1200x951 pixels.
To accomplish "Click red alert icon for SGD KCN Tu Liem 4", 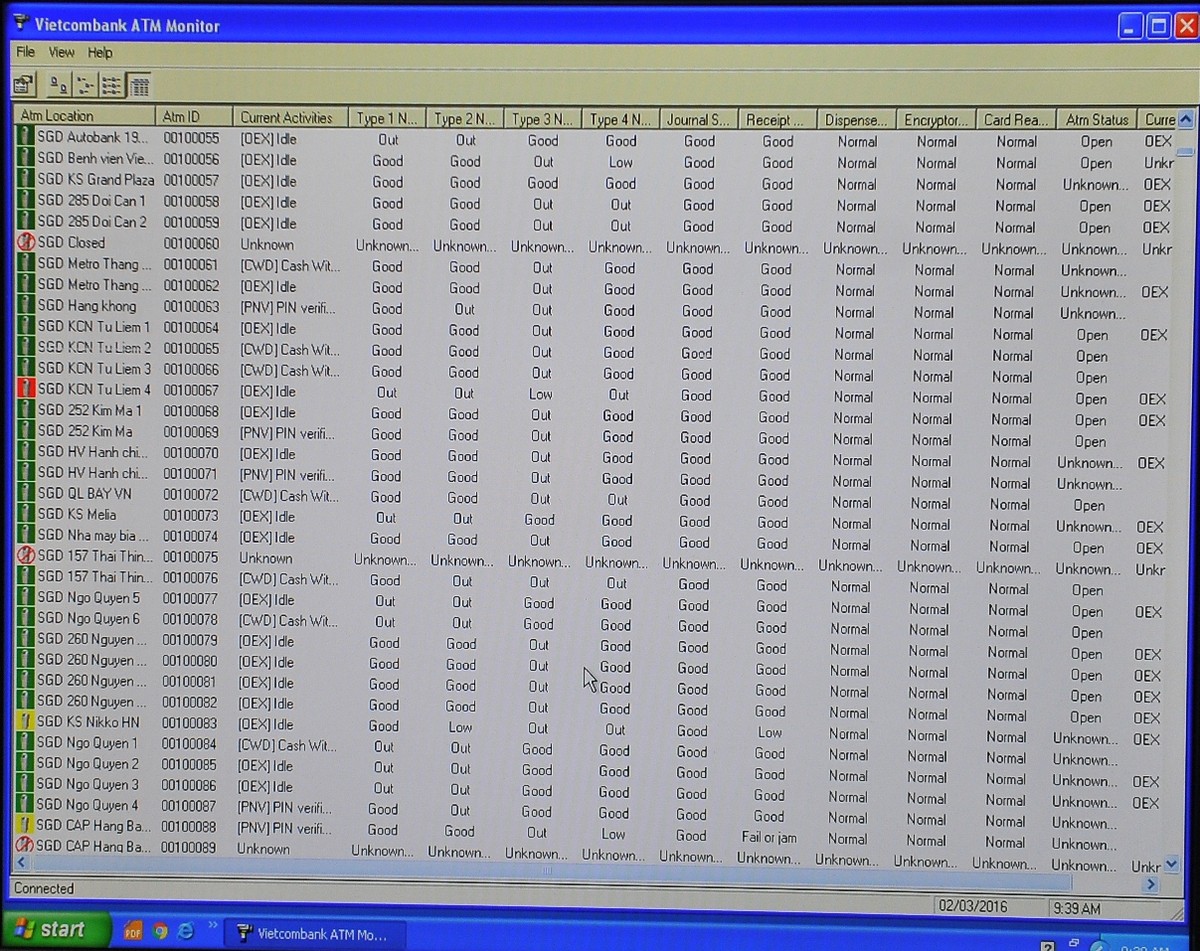I will pos(26,390).
